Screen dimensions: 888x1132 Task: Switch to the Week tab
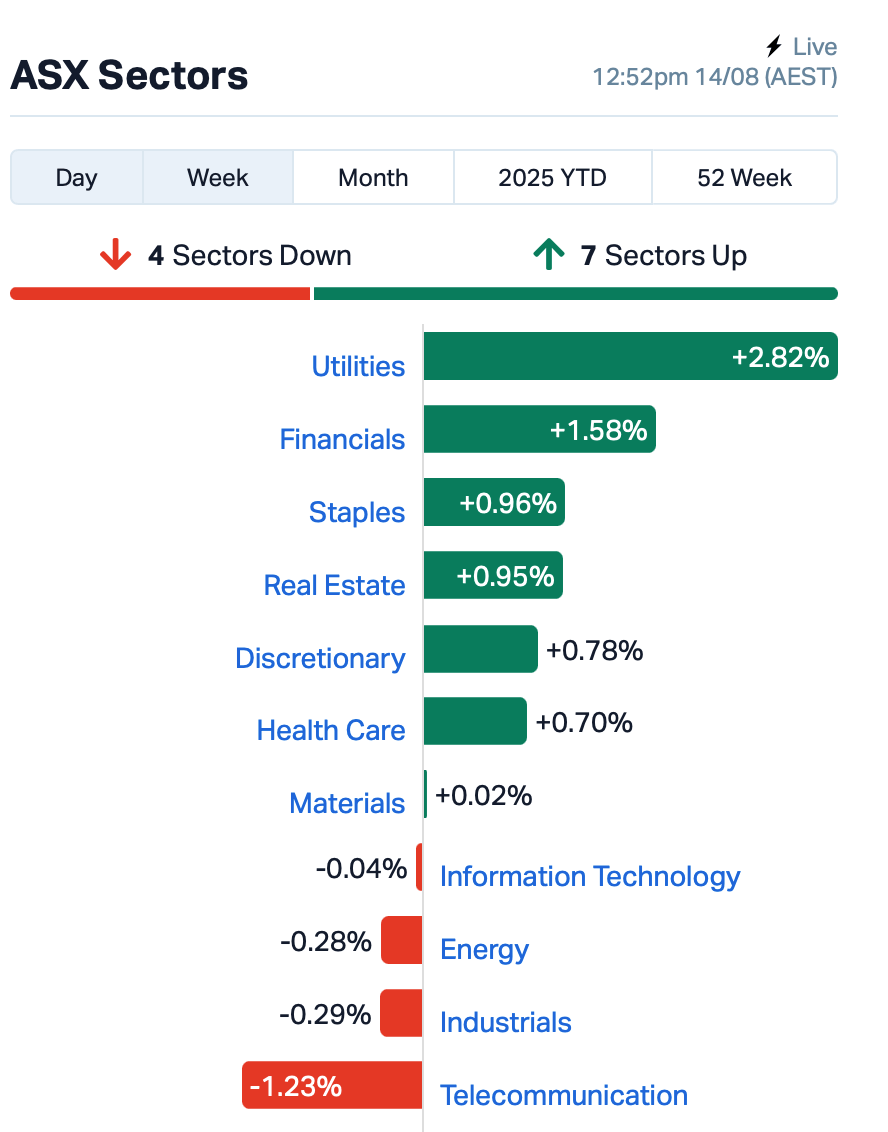point(217,178)
